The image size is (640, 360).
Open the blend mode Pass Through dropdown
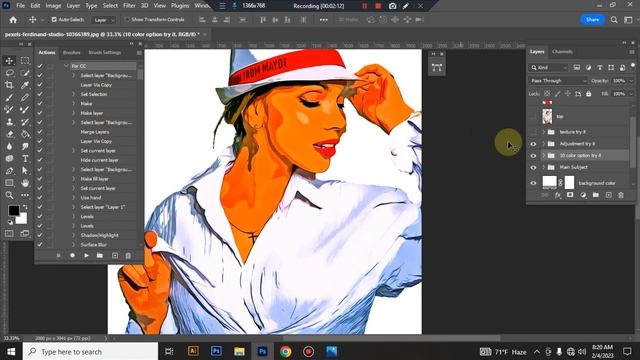pyautogui.click(x=558, y=81)
